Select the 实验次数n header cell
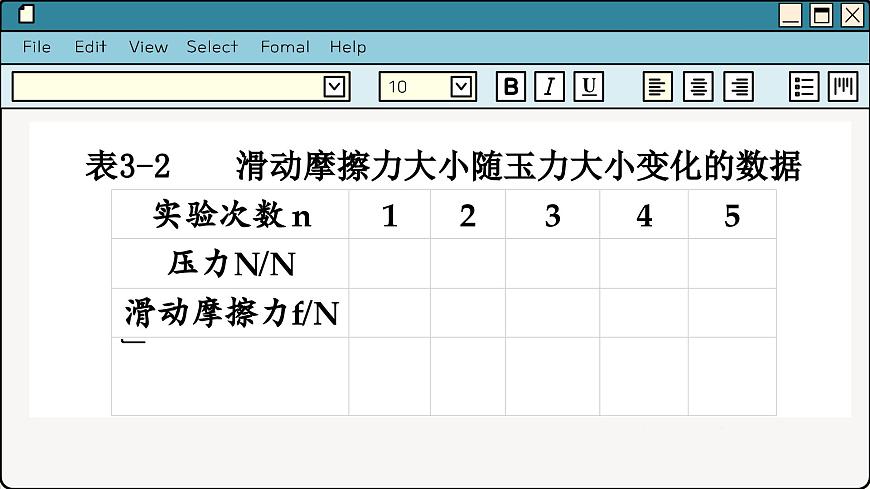This screenshot has height=489, width=870. pyautogui.click(x=230, y=214)
